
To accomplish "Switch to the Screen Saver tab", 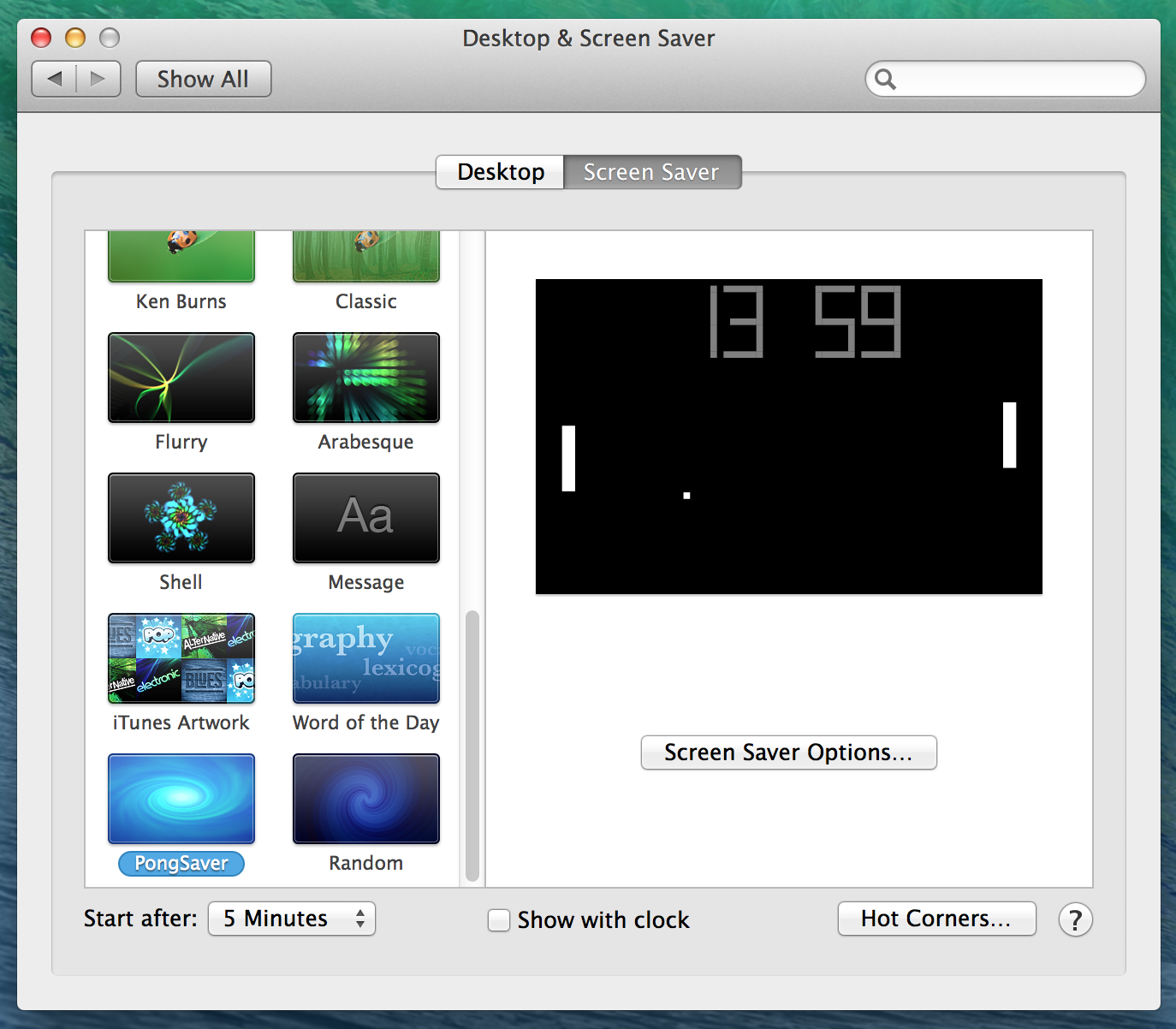I will (652, 172).
